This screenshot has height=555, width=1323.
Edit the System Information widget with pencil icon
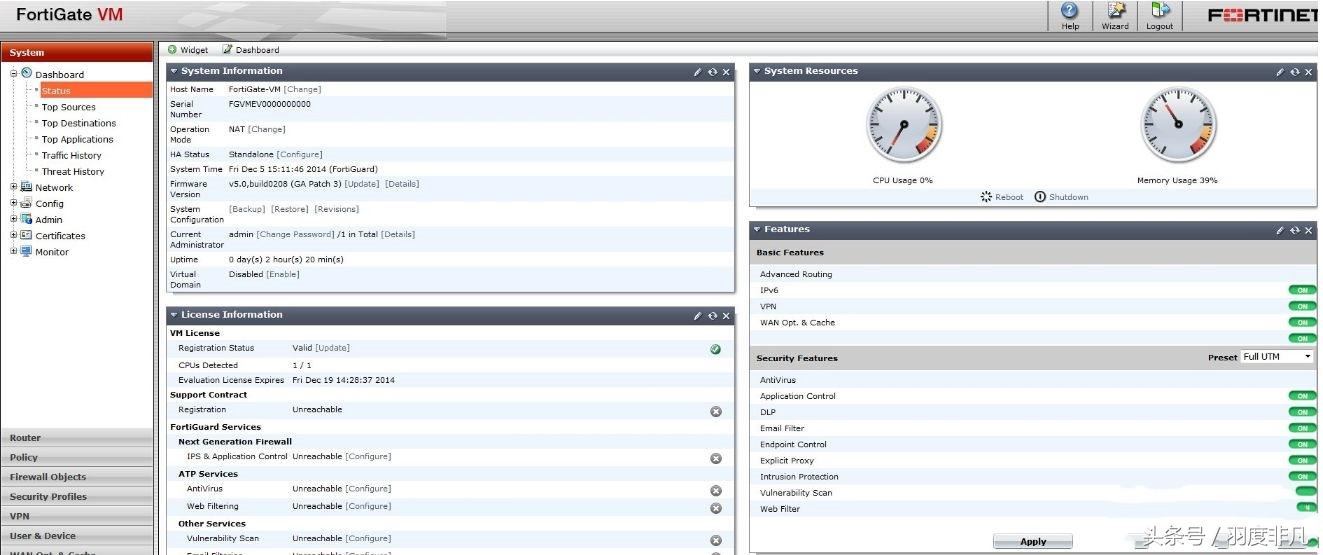click(x=698, y=72)
